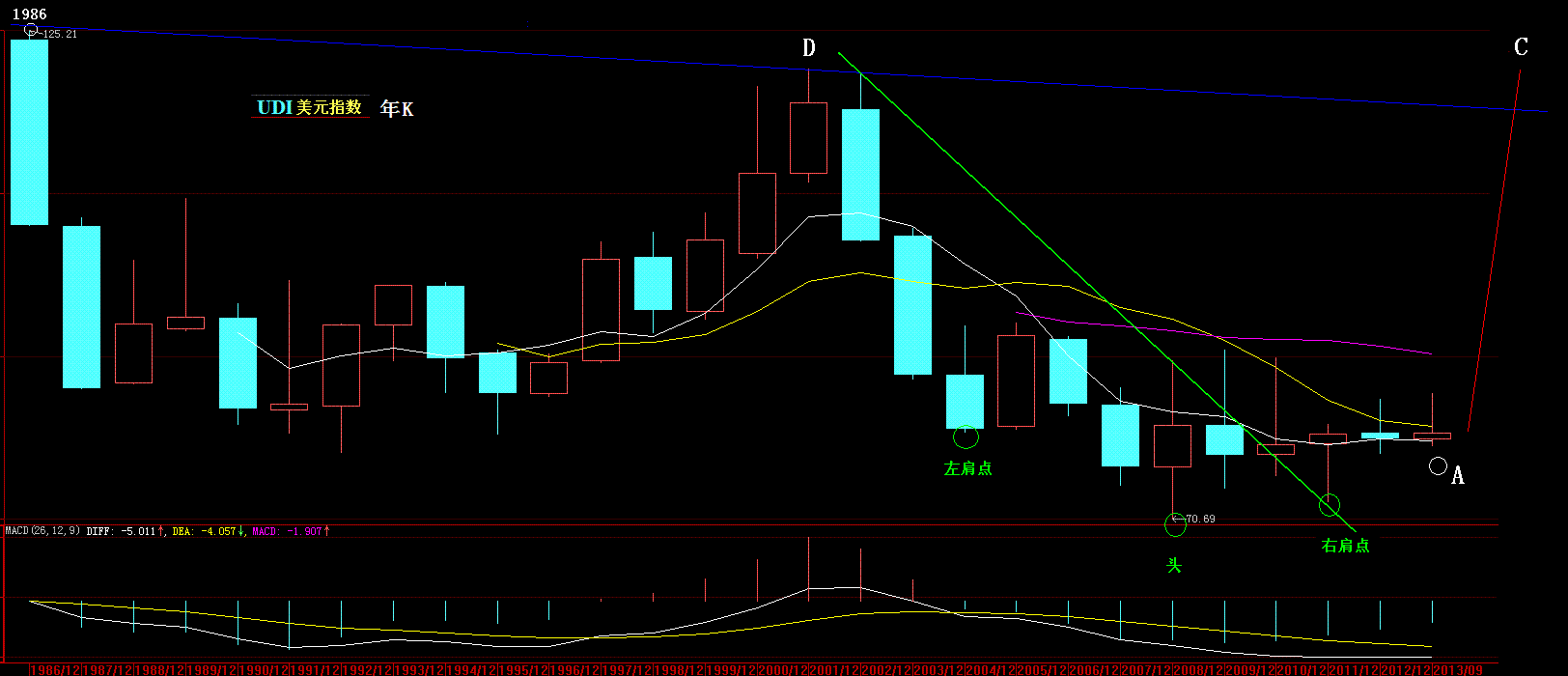The height and width of the screenshot is (676, 1568).
Task: Click the 1992/12 date axis label
Action: tap(369, 669)
